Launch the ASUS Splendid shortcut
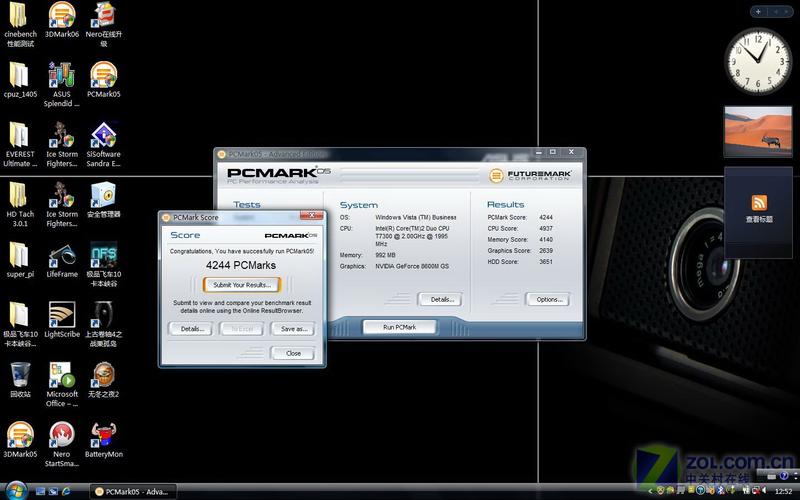The height and width of the screenshot is (500, 800). [62, 84]
